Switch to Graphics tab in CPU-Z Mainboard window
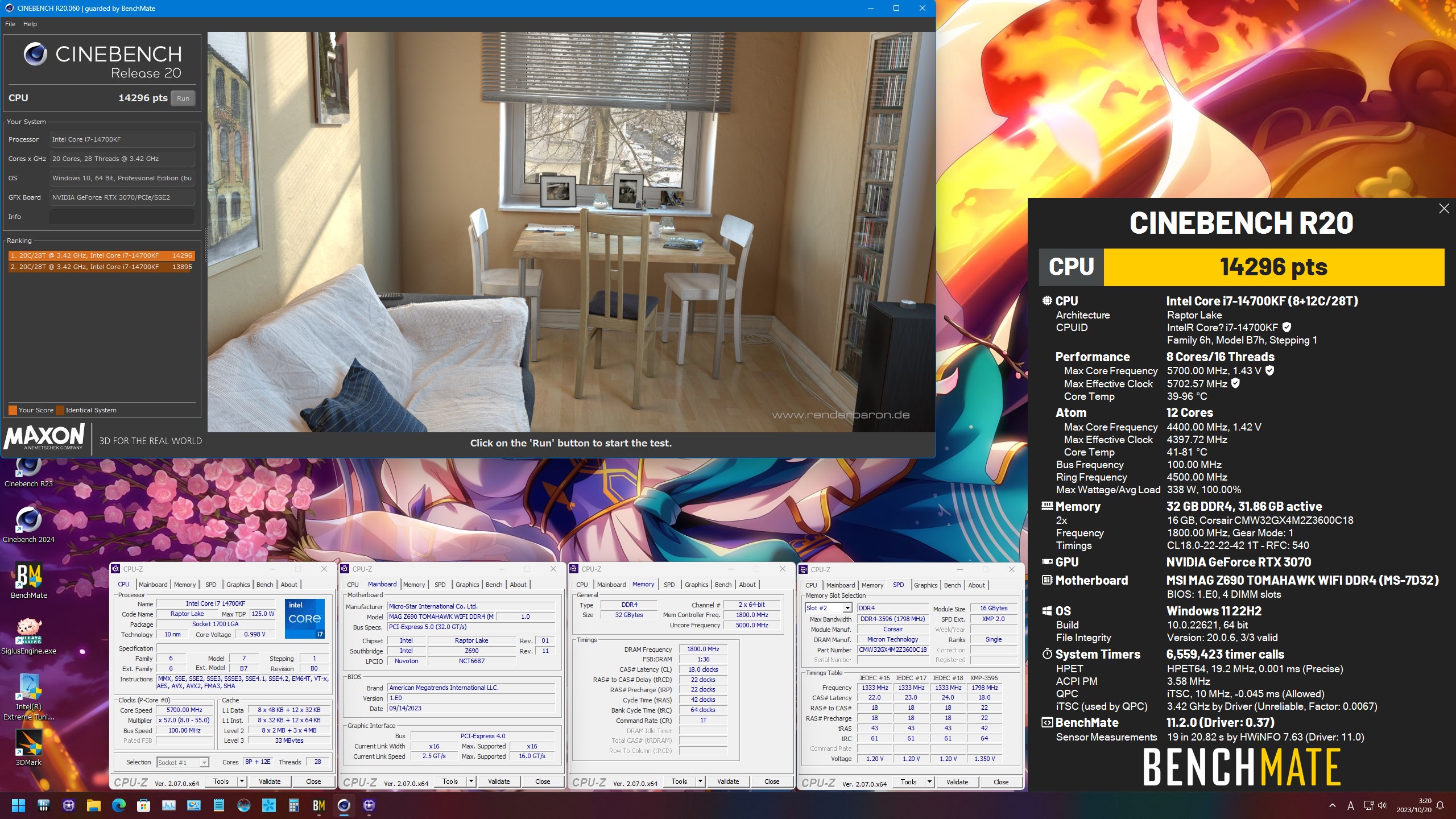 pos(467,585)
